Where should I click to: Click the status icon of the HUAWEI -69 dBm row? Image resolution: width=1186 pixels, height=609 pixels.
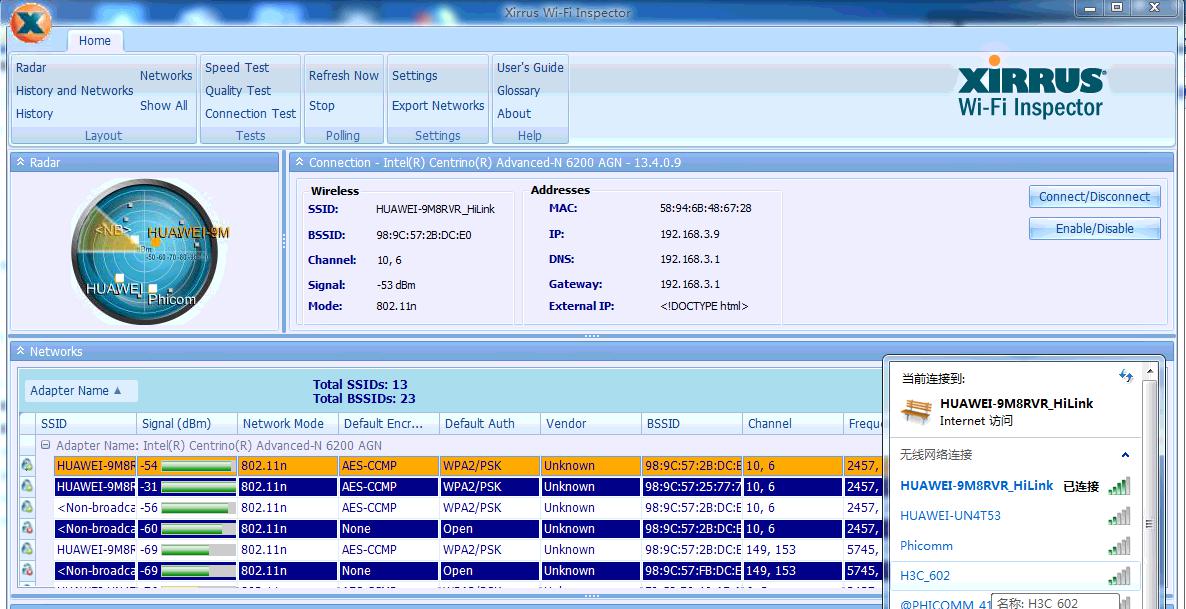[27, 549]
